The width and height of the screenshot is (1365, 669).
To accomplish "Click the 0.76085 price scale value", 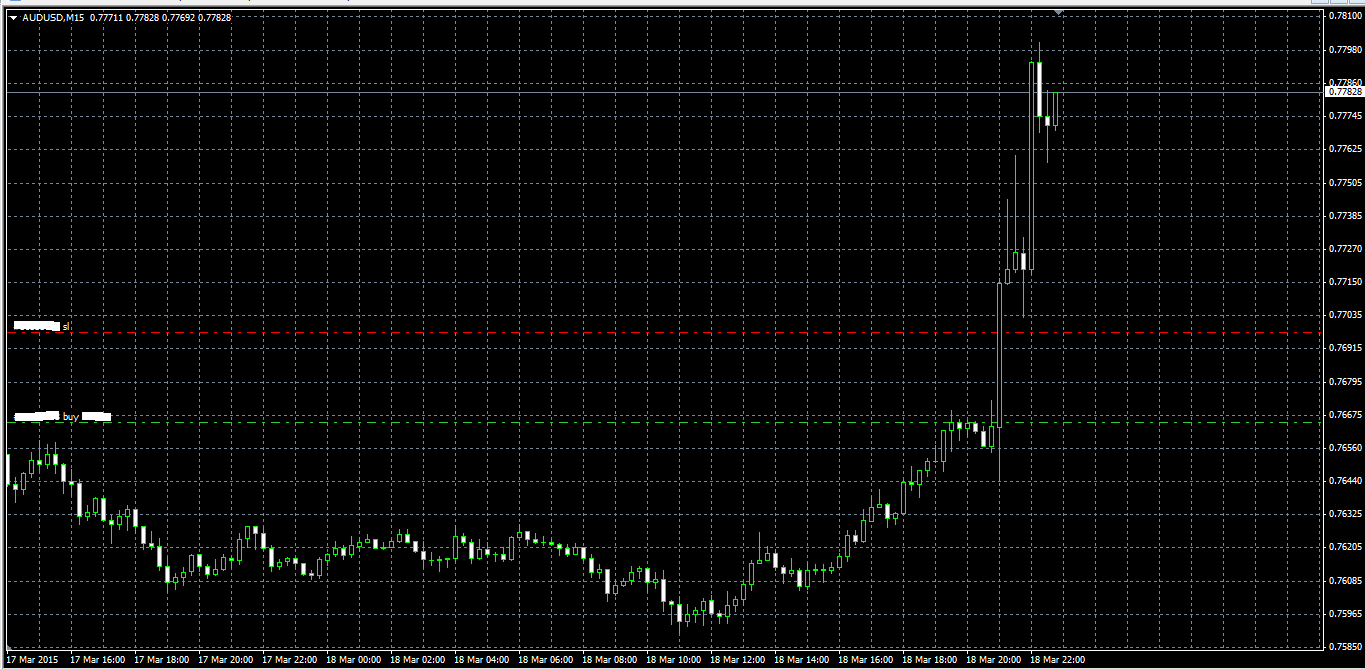I will (x=1346, y=580).
